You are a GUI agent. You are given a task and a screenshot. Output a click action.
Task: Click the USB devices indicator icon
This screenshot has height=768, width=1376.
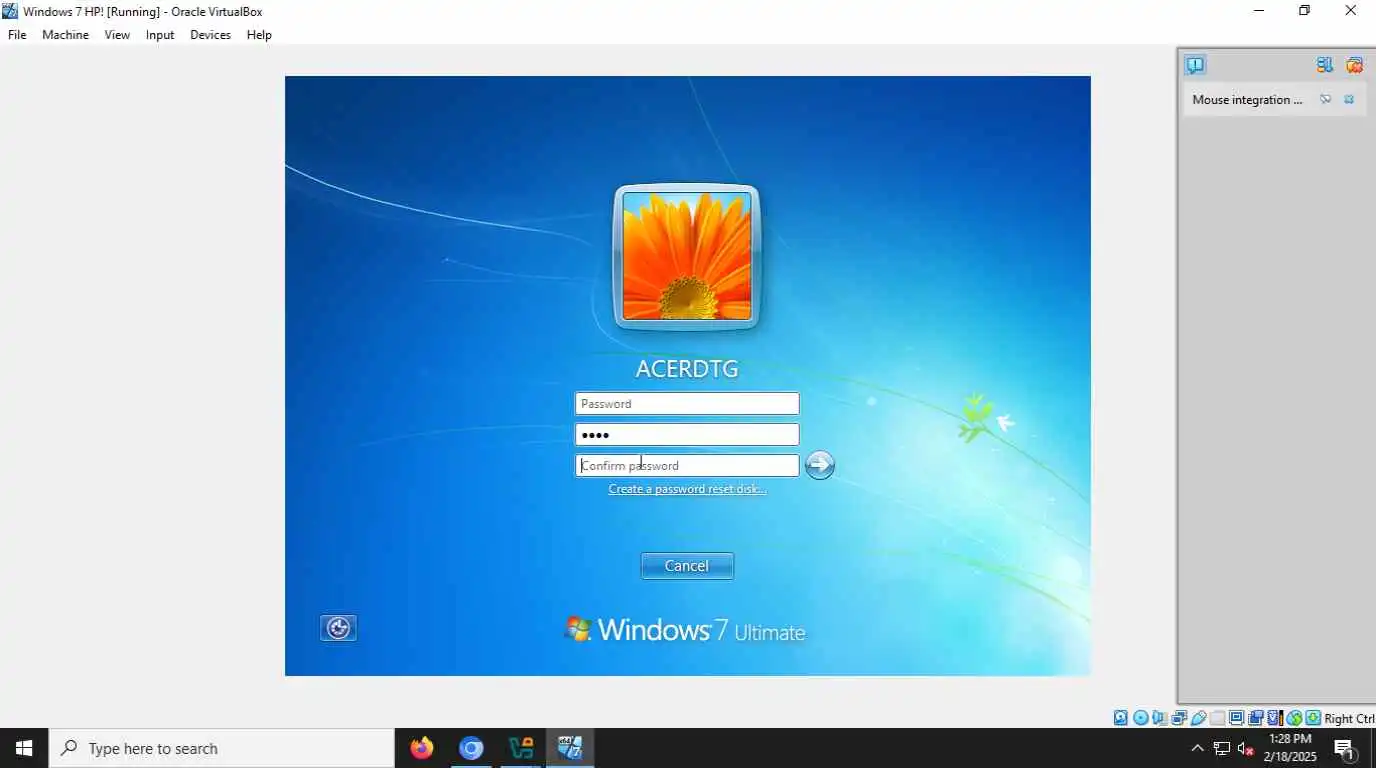[1199, 718]
